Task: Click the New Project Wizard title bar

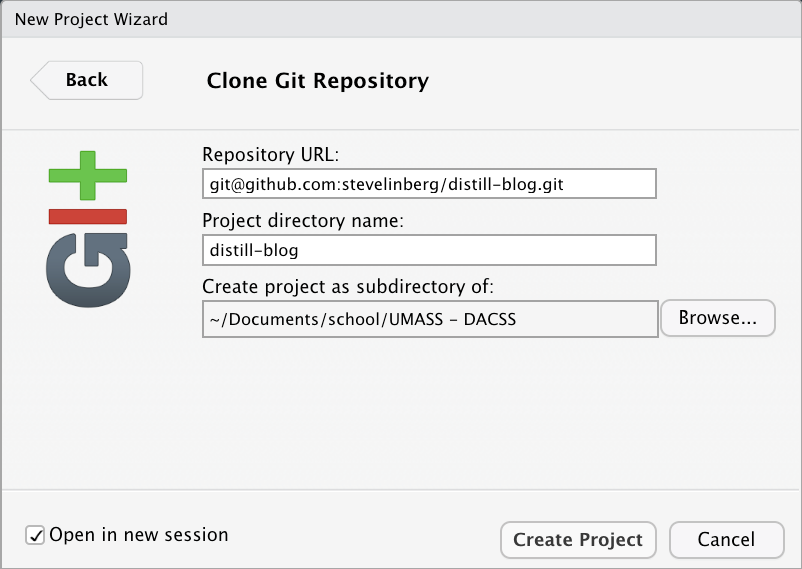Action: (401, 19)
